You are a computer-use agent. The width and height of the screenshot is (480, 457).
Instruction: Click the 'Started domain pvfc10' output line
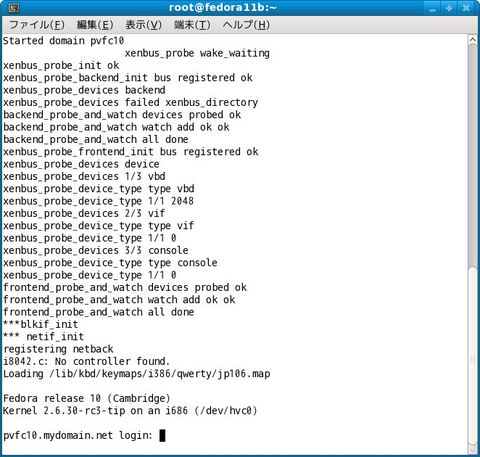[x=63, y=41]
